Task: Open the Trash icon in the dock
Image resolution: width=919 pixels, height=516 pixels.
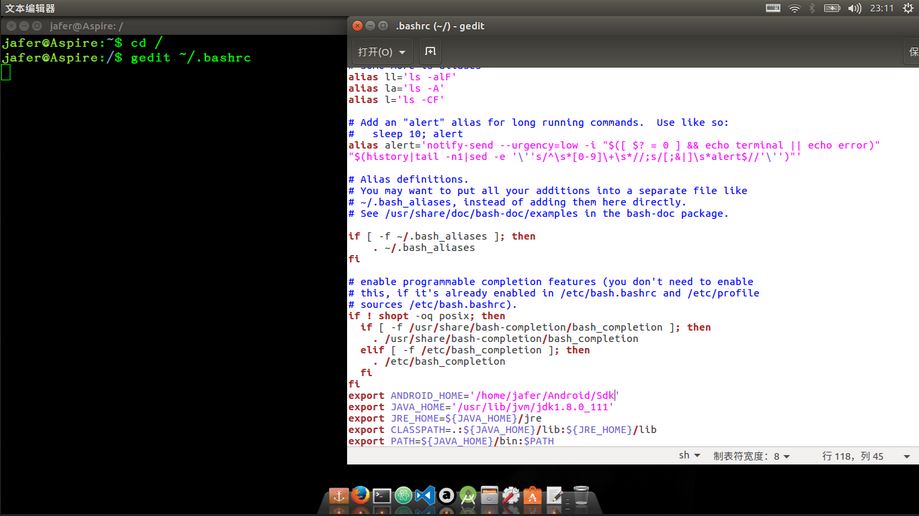Action: click(x=581, y=496)
